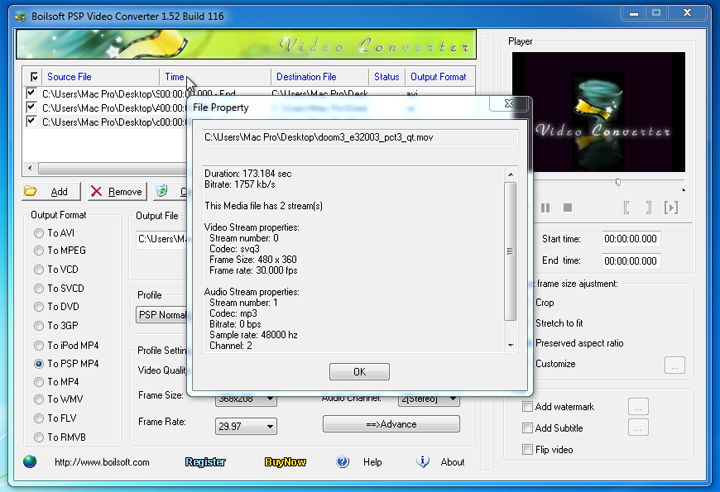
Task: Pause playback in the Player
Action: coord(545,208)
